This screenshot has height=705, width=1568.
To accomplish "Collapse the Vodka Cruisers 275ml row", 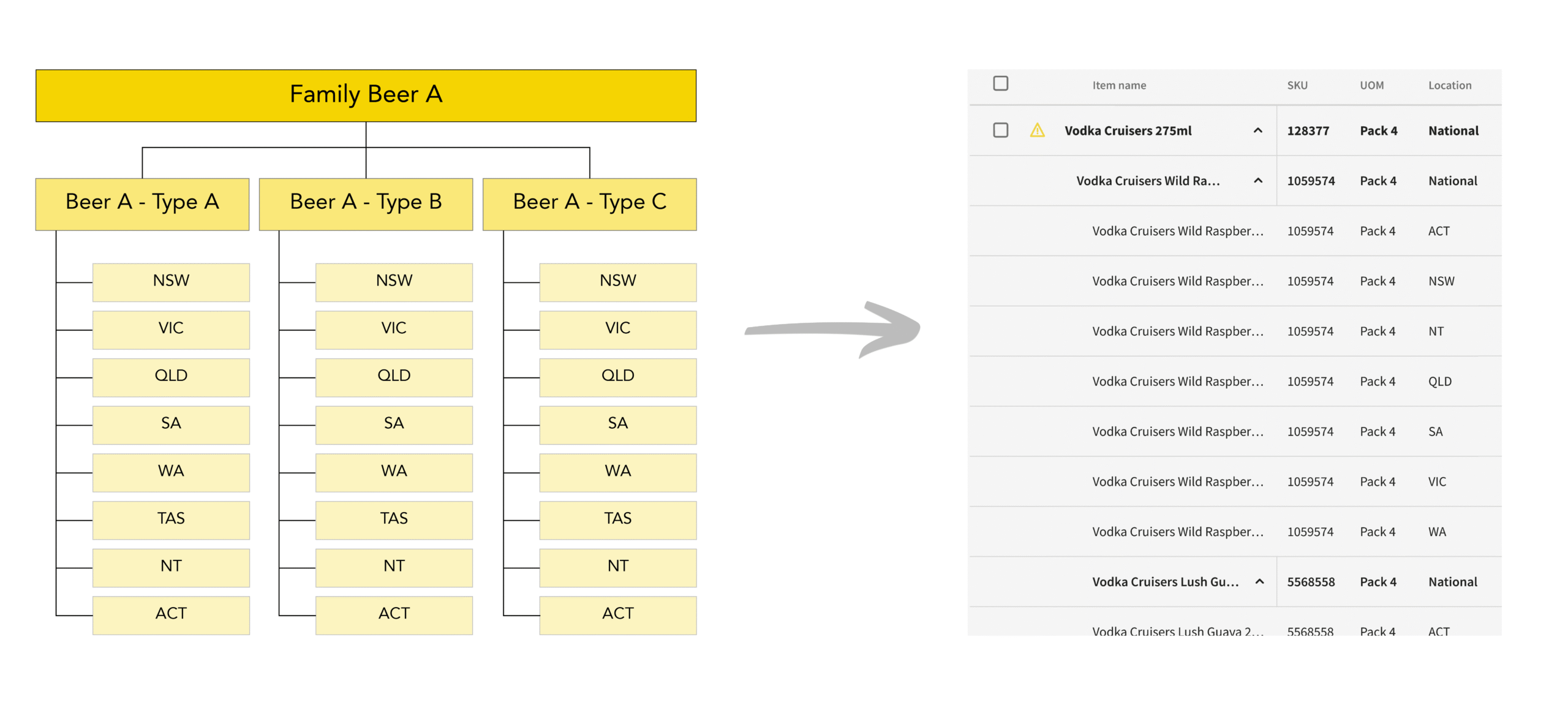I will (1257, 130).
